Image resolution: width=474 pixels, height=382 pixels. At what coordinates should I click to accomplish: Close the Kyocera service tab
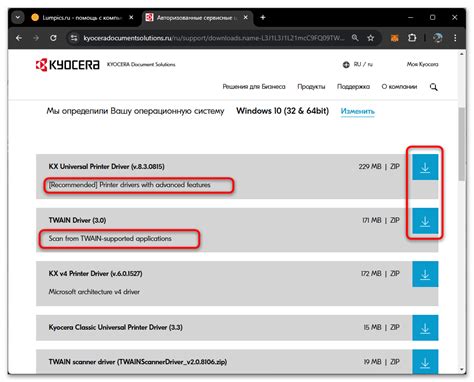coord(246,17)
